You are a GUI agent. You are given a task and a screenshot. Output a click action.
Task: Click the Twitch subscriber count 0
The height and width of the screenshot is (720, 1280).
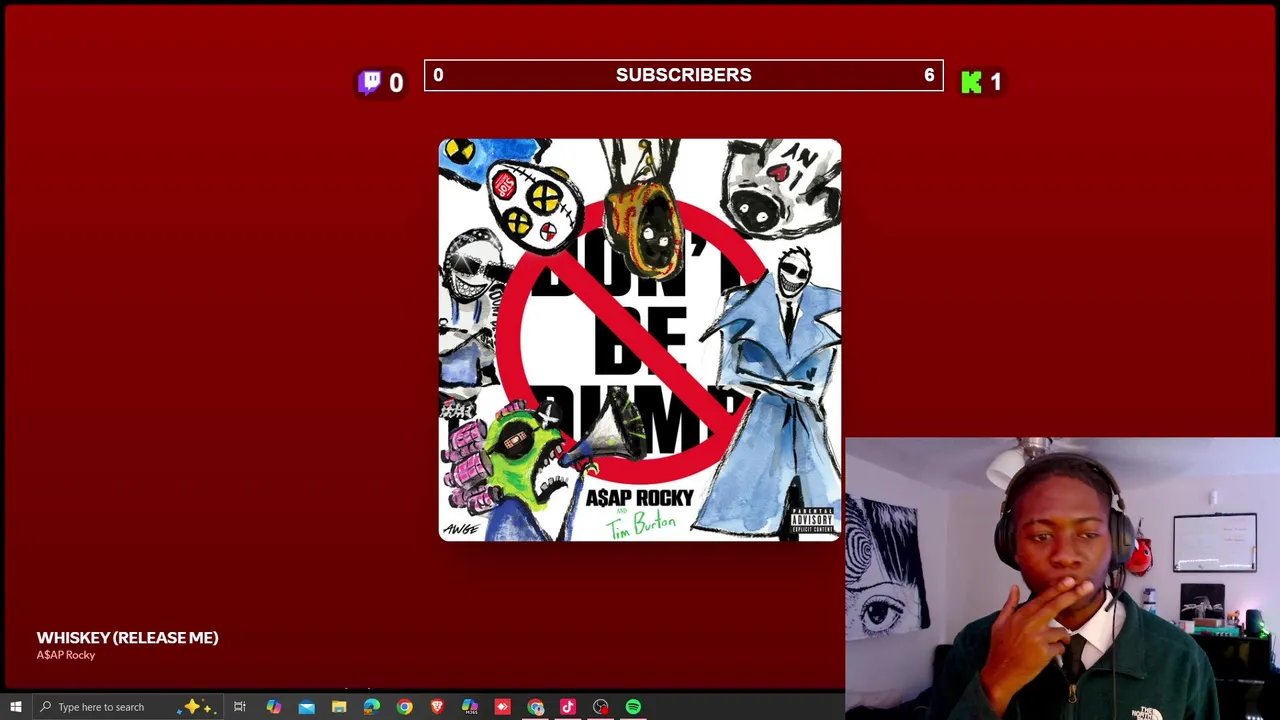point(396,83)
